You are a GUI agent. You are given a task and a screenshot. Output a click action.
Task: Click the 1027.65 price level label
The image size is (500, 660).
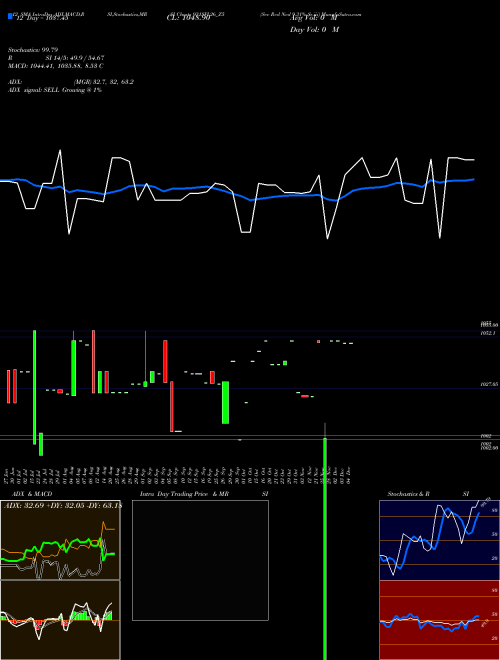pyautogui.click(x=490, y=384)
